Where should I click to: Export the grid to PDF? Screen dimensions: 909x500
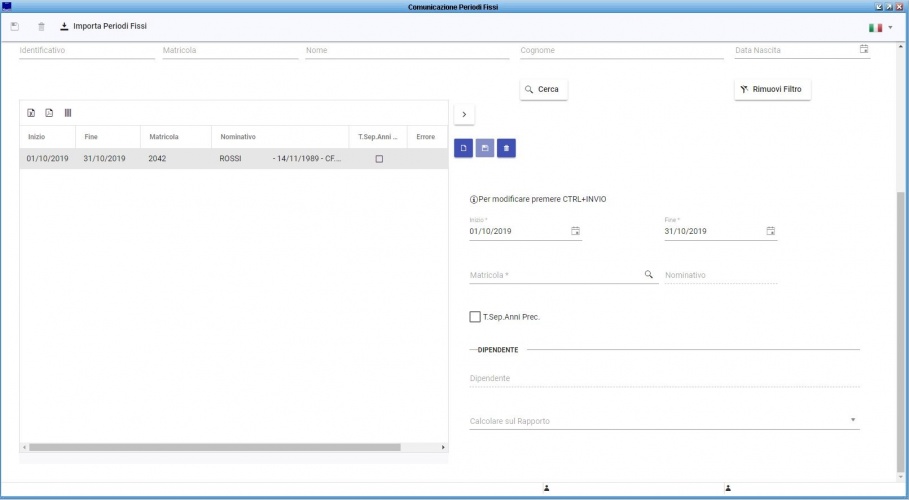(49, 113)
